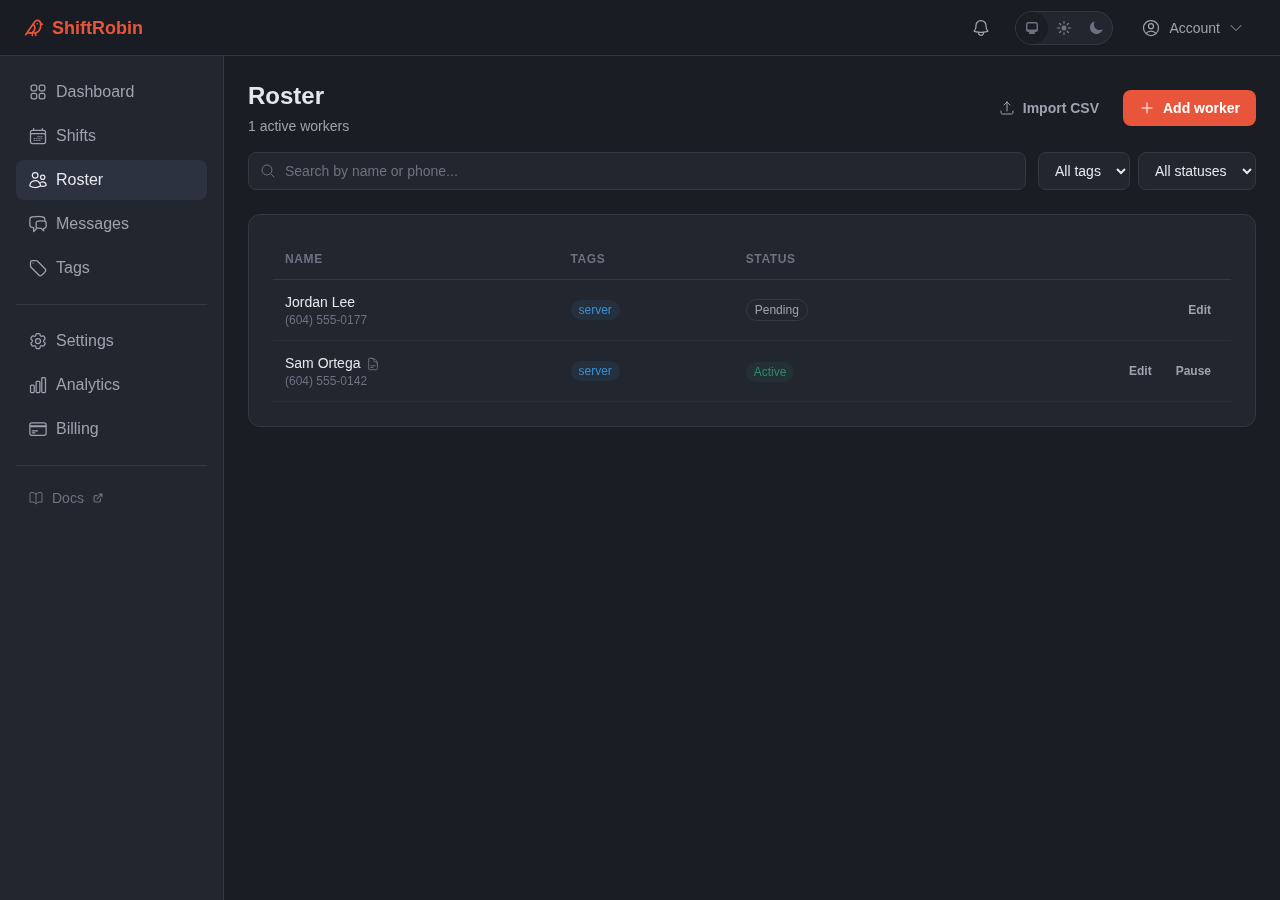Open the notifications bell
The width and height of the screenshot is (1280, 900).
(981, 28)
